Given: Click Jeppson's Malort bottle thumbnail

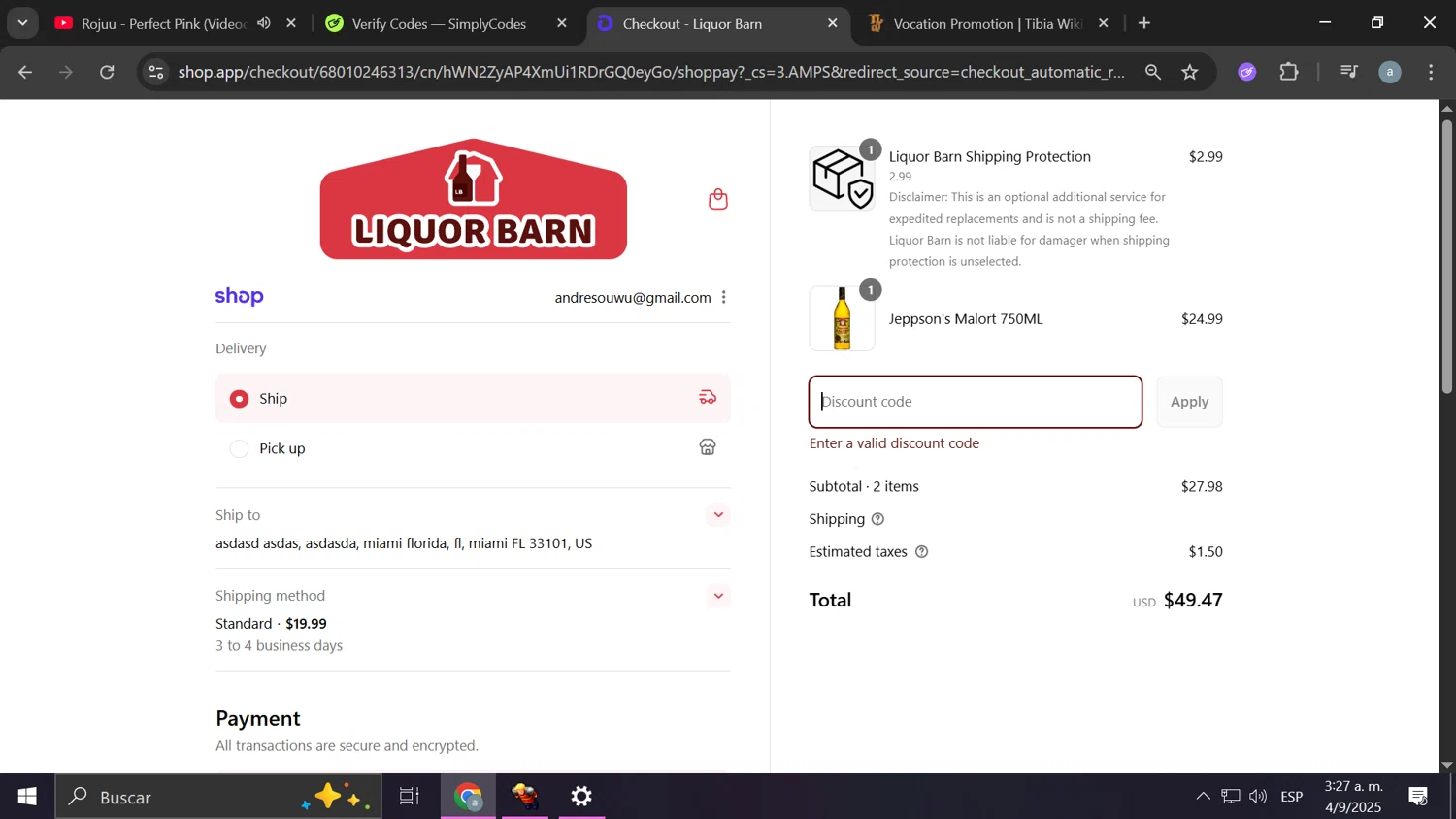Looking at the screenshot, I should 842,318.
